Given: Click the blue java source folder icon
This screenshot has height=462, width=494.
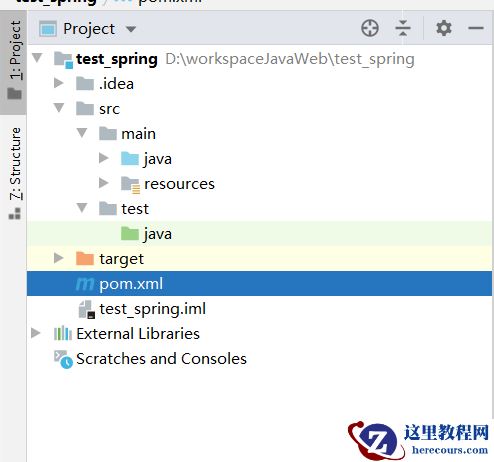Looking at the screenshot, I should point(130,158).
